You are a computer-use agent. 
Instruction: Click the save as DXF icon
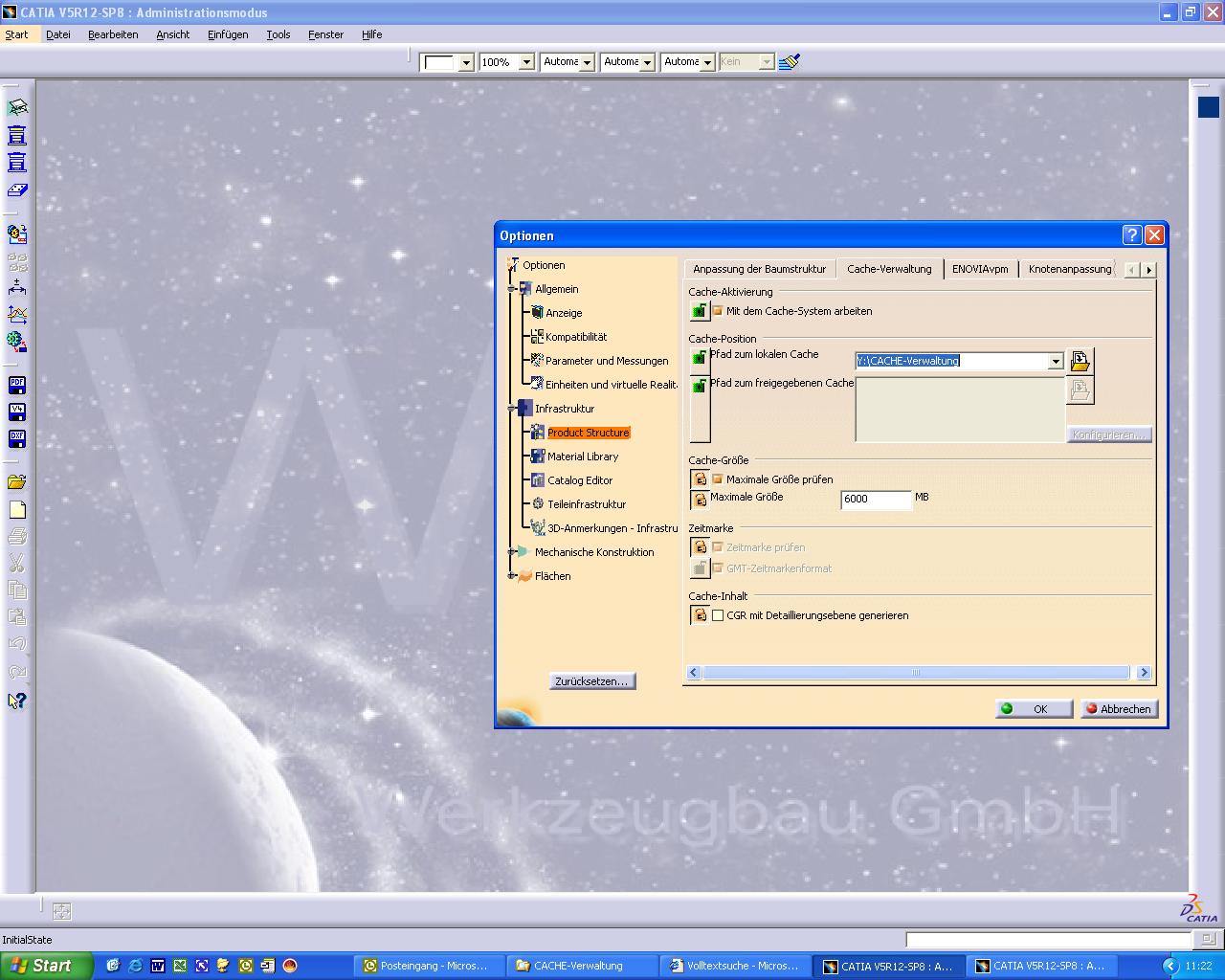17,439
